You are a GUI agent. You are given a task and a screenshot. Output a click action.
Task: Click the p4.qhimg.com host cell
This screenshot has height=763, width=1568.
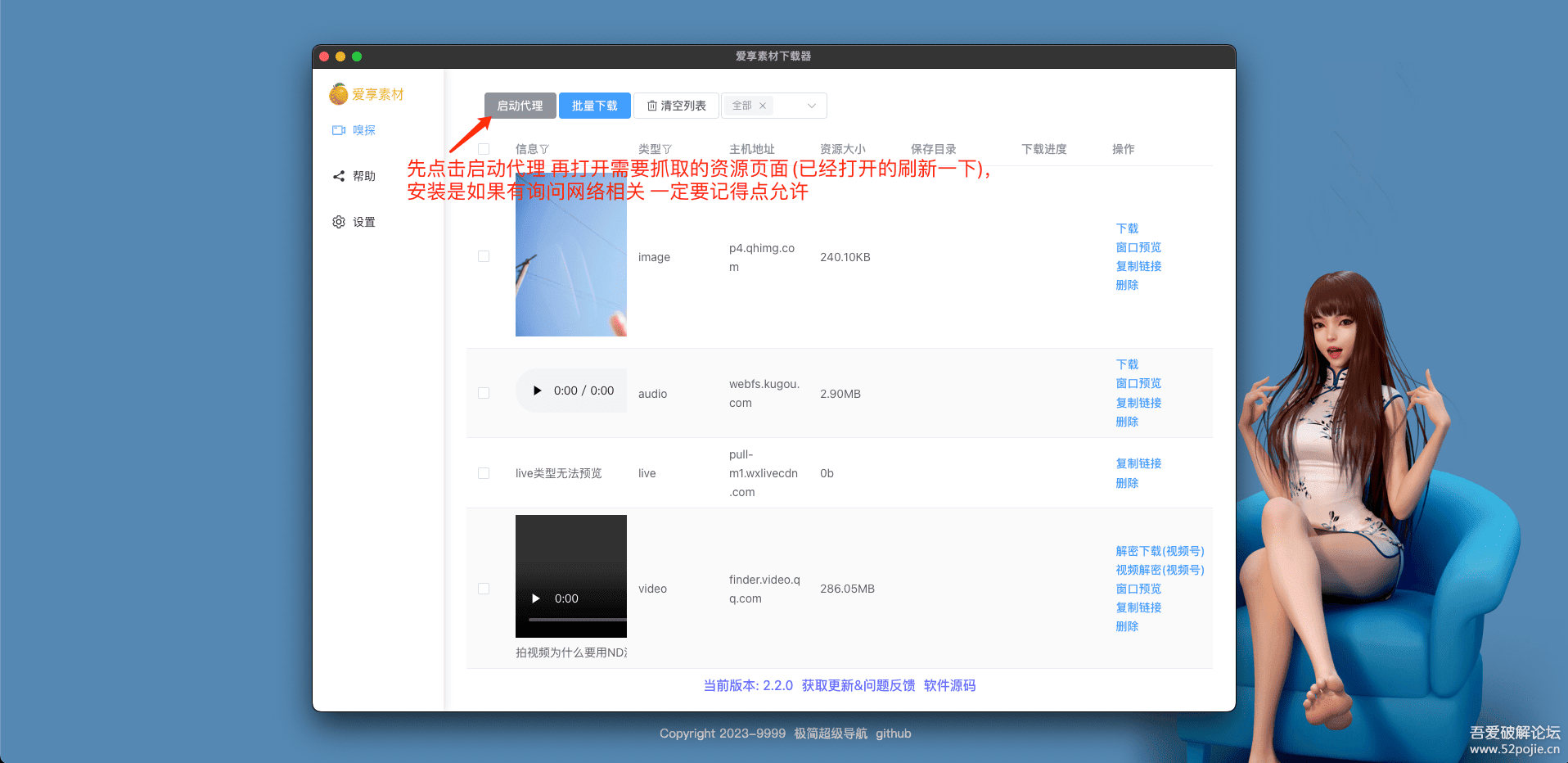(762, 257)
